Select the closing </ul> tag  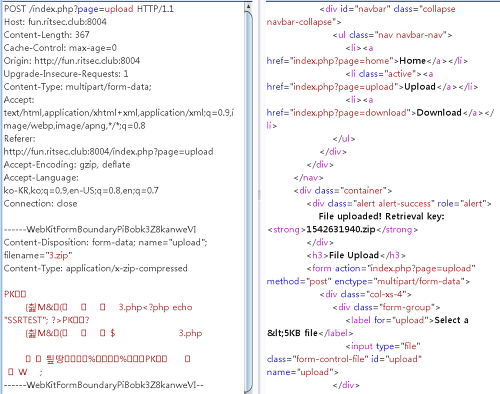[x=344, y=139]
